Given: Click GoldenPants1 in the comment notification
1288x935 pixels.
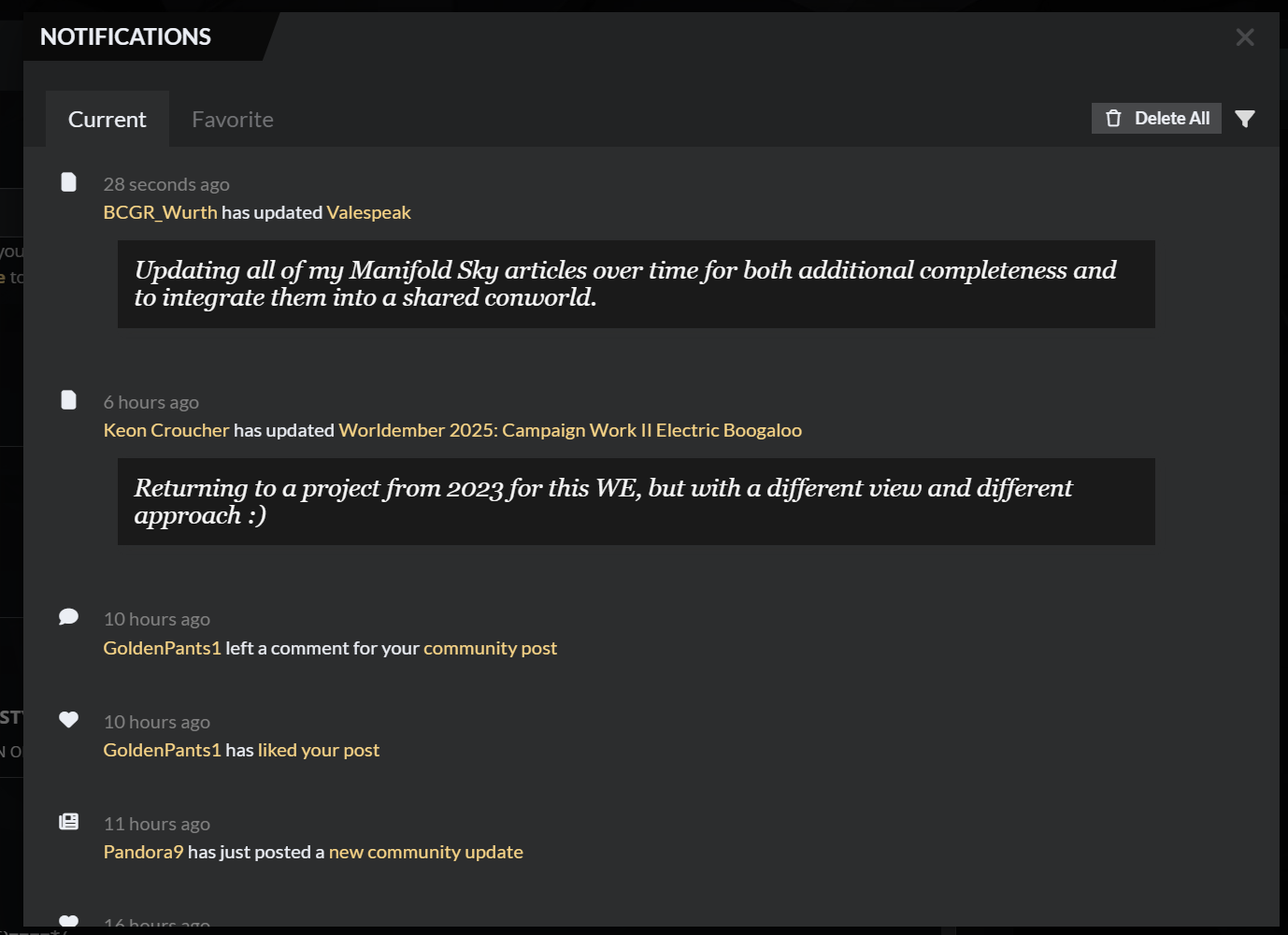Looking at the screenshot, I should point(162,648).
